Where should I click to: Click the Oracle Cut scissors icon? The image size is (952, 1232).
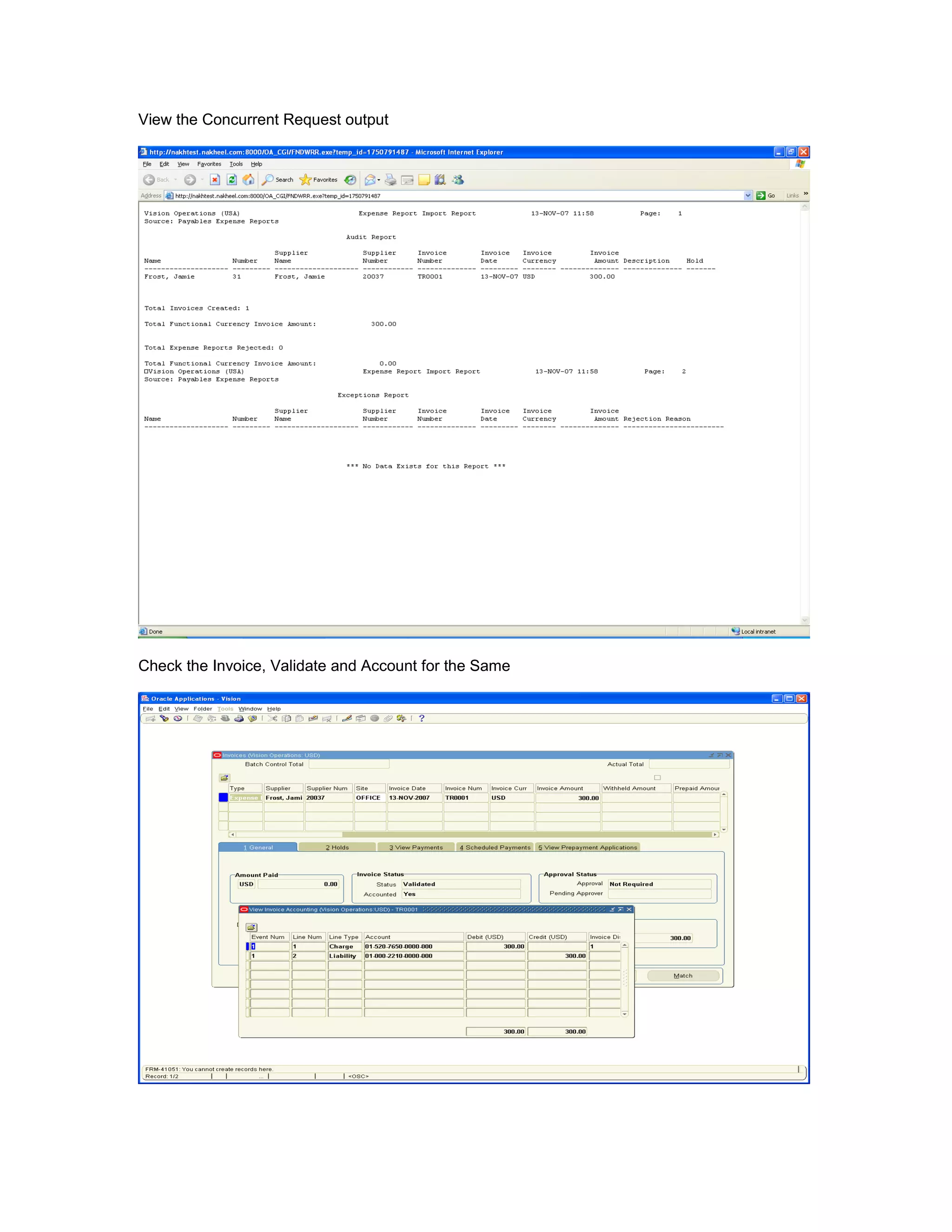pyautogui.click(x=272, y=718)
